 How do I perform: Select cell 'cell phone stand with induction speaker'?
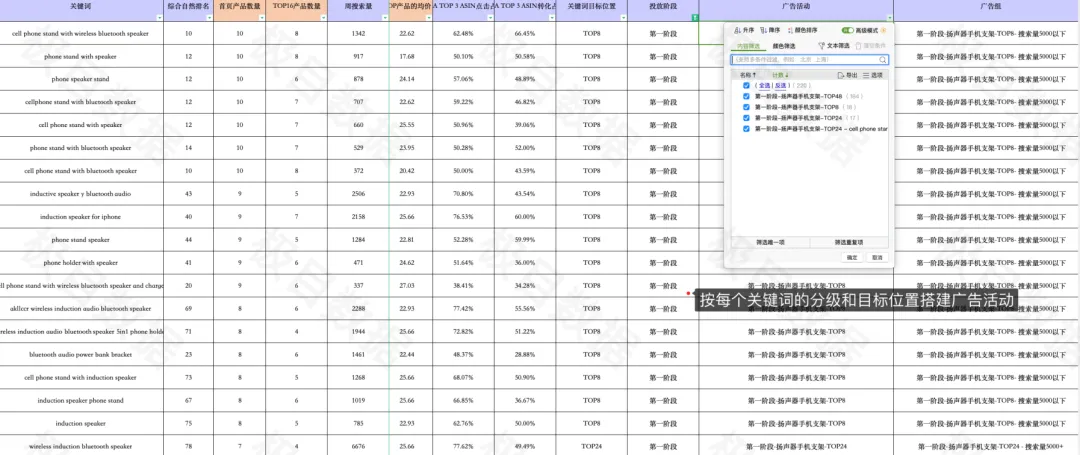pos(82,378)
